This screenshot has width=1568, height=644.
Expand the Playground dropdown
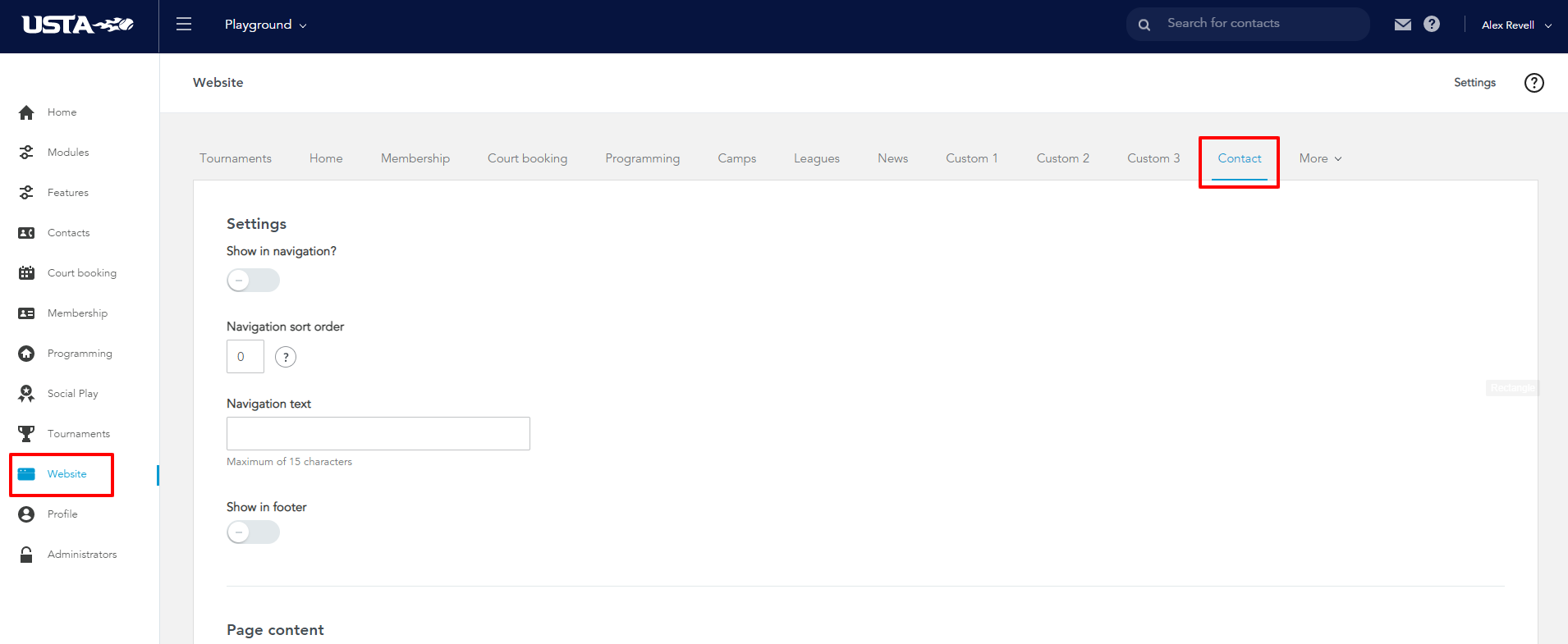tap(265, 25)
